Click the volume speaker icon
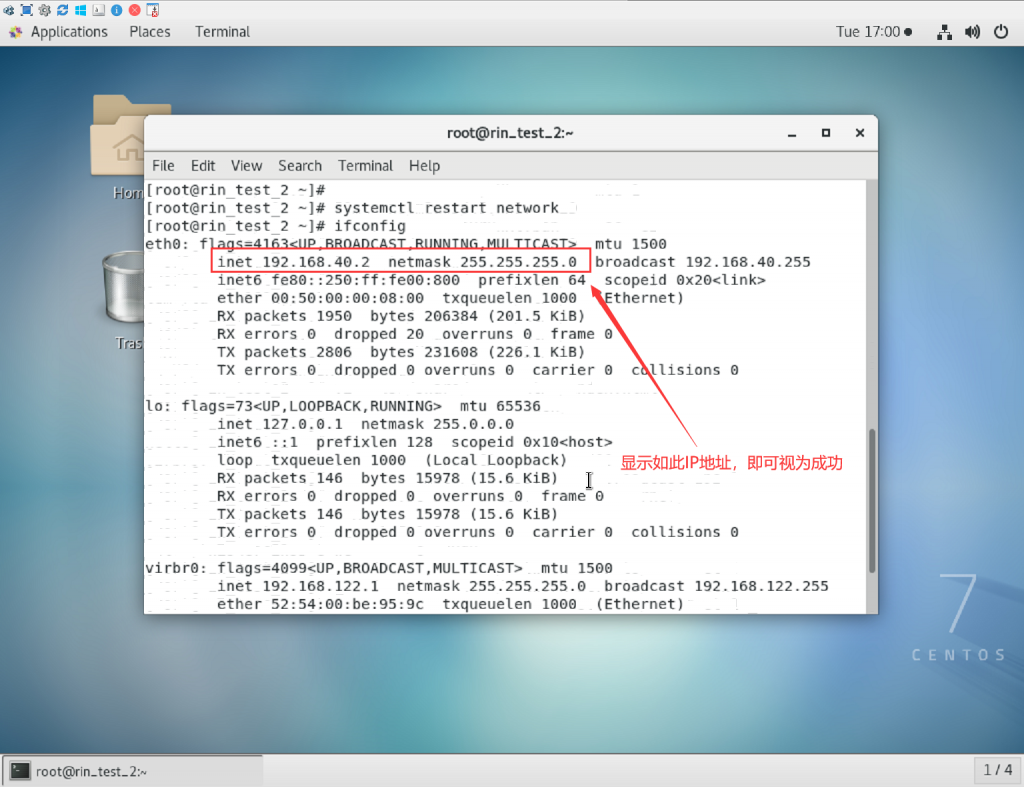 click(972, 32)
